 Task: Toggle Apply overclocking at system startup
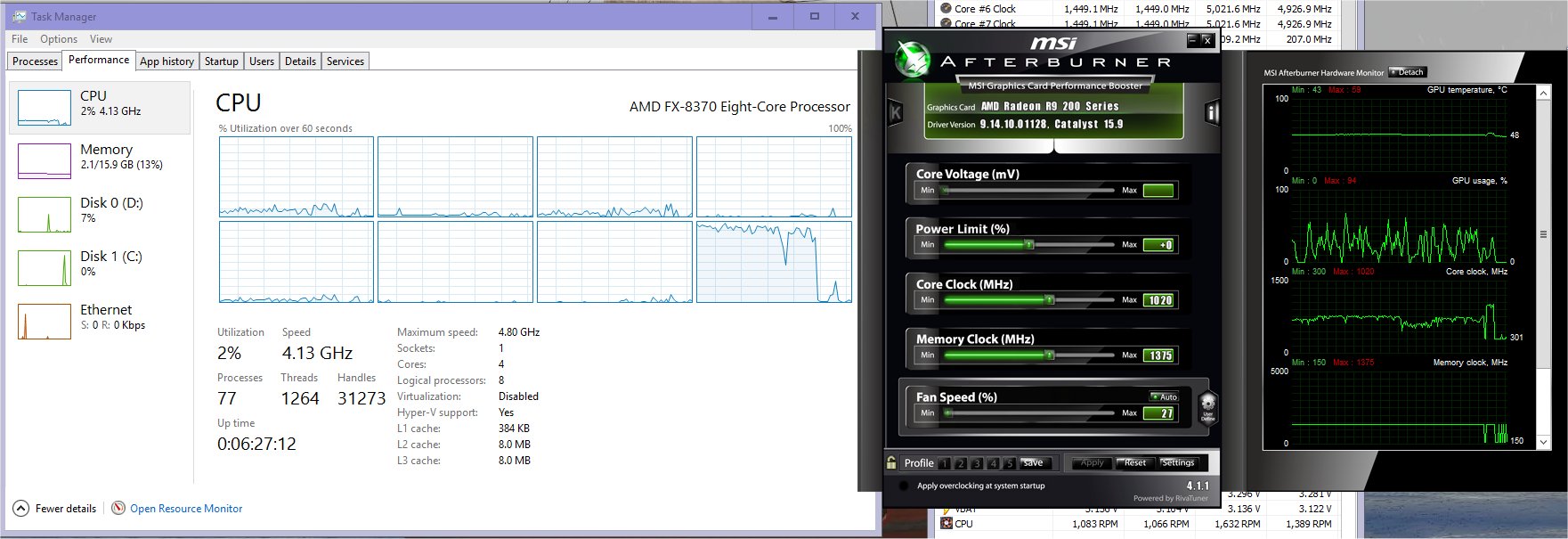click(904, 486)
